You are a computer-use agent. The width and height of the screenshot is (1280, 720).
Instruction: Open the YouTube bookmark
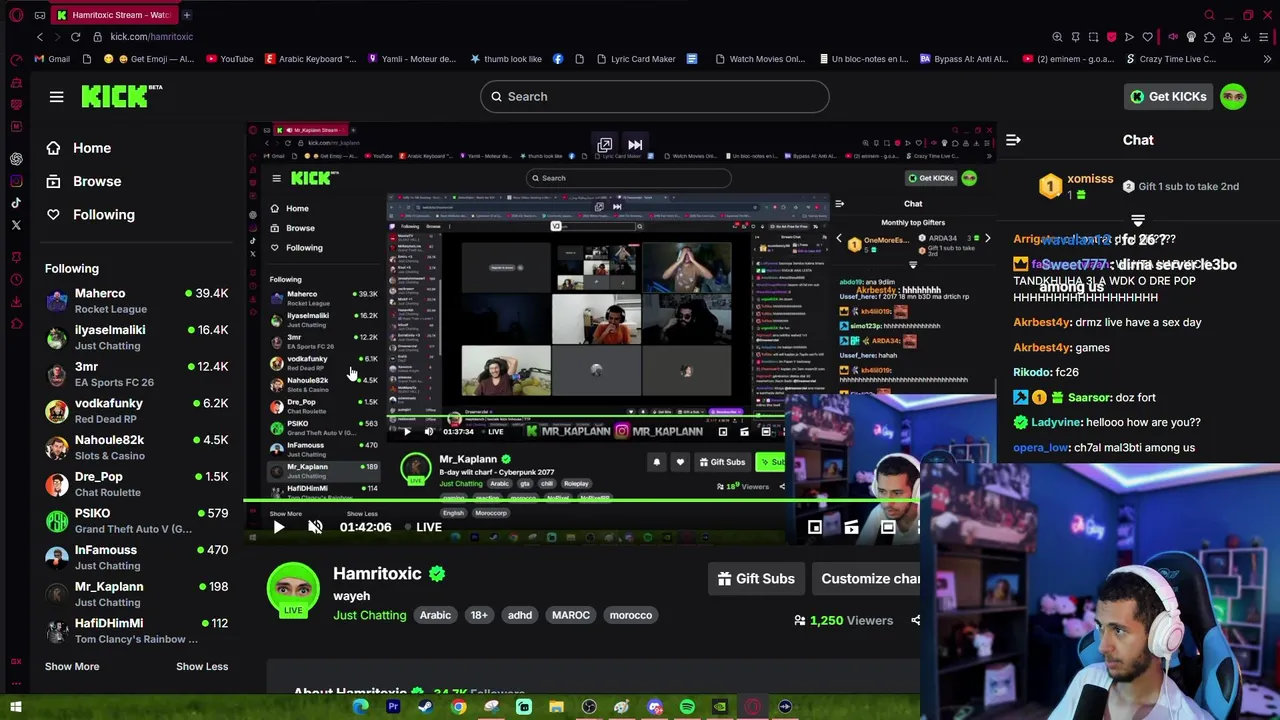pyautogui.click(x=230, y=59)
